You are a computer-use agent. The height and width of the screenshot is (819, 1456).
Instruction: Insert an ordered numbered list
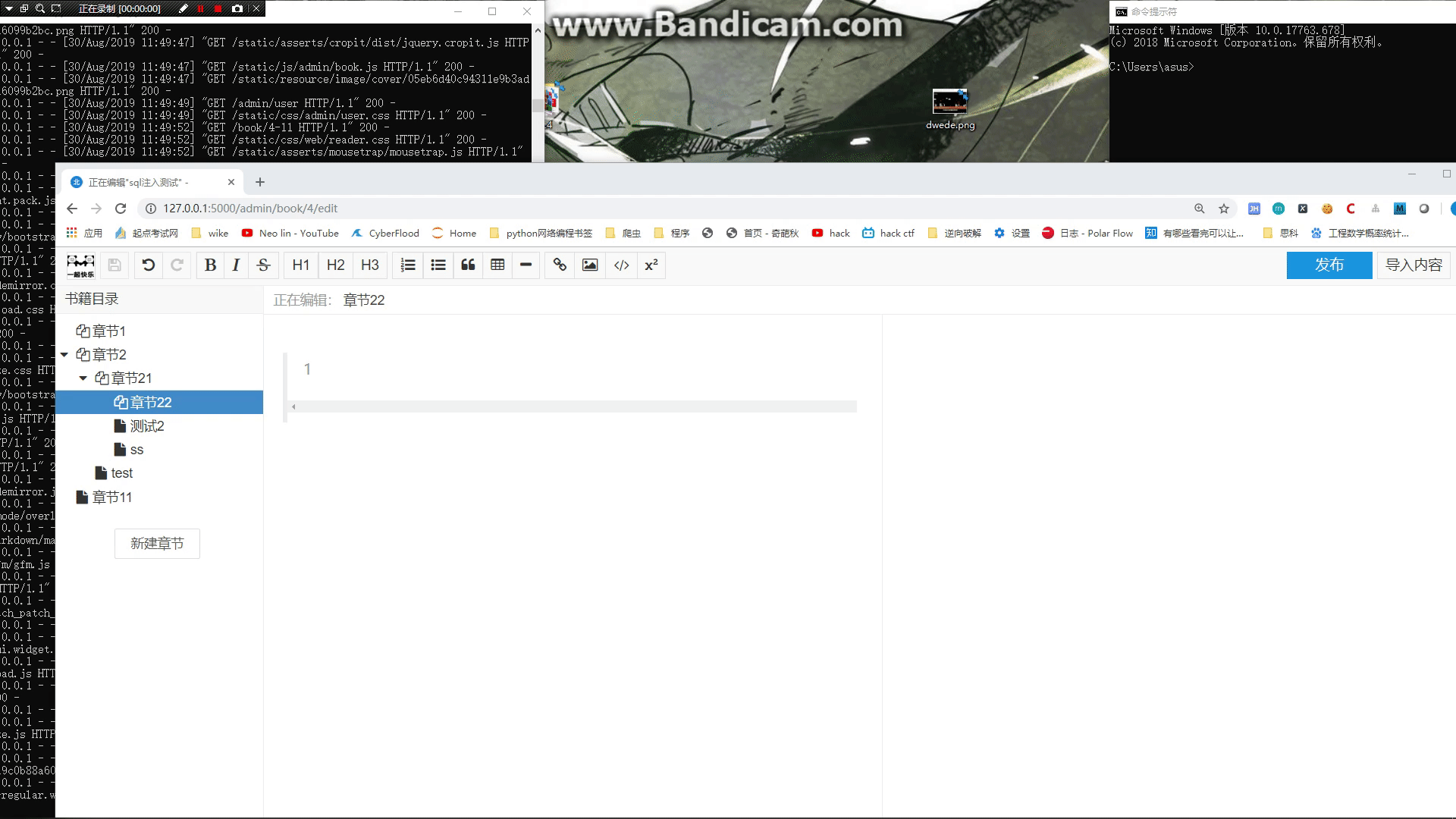[408, 265]
